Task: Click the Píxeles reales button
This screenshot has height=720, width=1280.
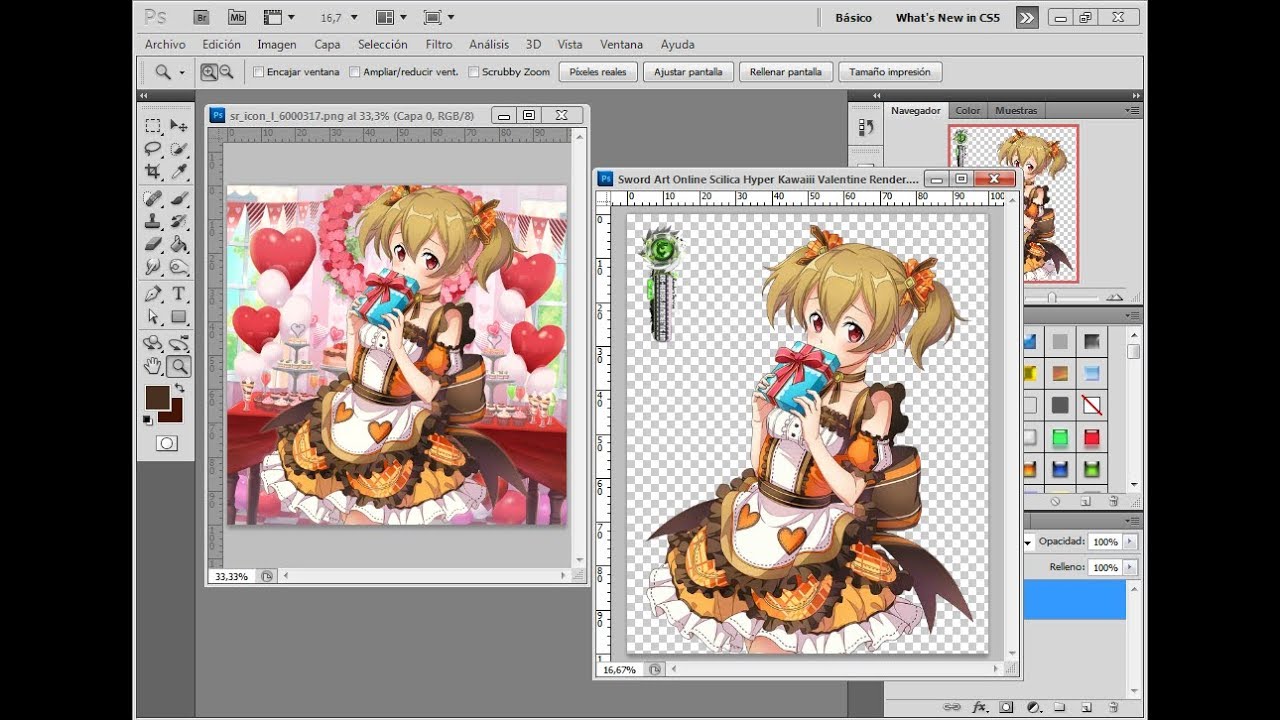Action: [x=598, y=72]
